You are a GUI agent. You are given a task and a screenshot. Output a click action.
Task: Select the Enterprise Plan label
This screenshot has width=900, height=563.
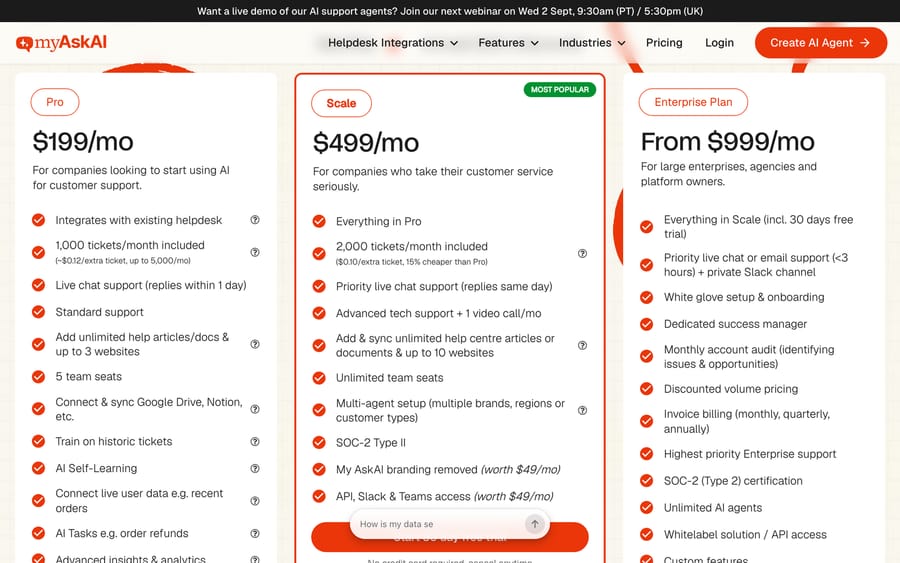click(x=693, y=102)
